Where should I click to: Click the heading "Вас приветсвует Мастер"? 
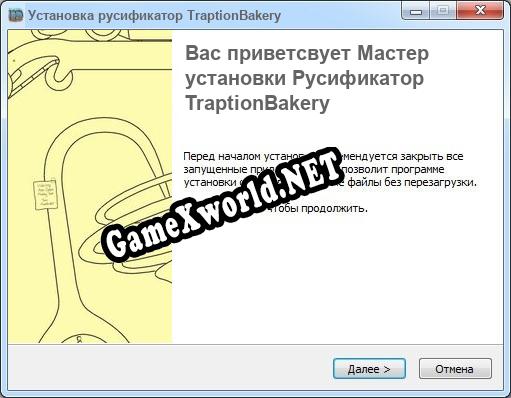click(307, 54)
